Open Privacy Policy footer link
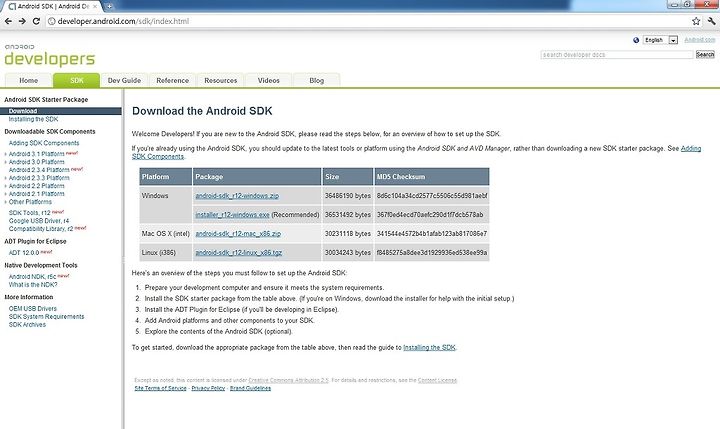 click(208, 388)
